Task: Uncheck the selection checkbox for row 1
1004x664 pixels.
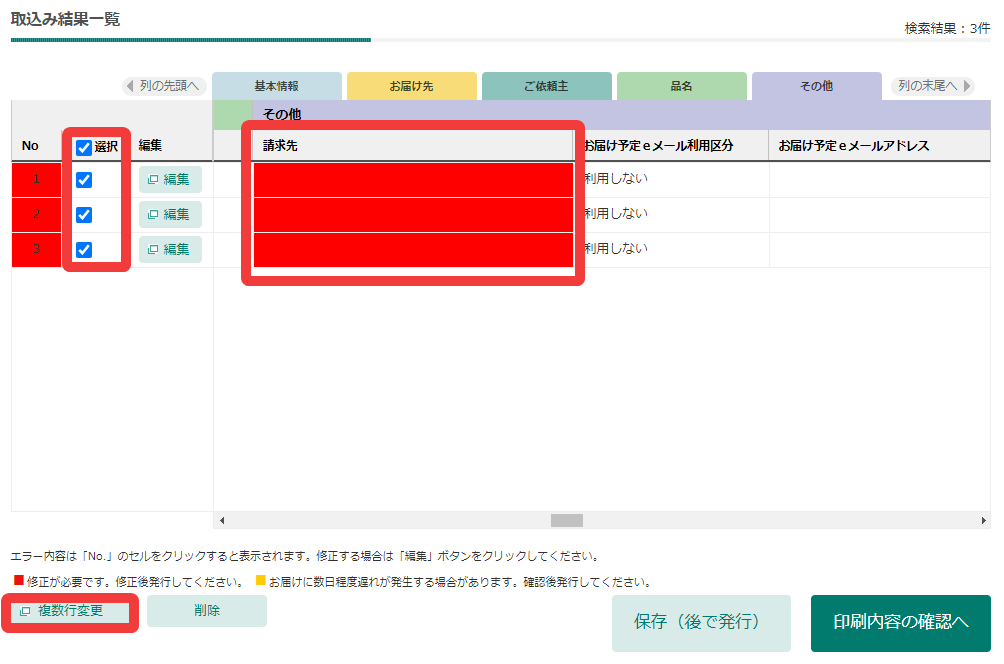Action: (84, 180)
